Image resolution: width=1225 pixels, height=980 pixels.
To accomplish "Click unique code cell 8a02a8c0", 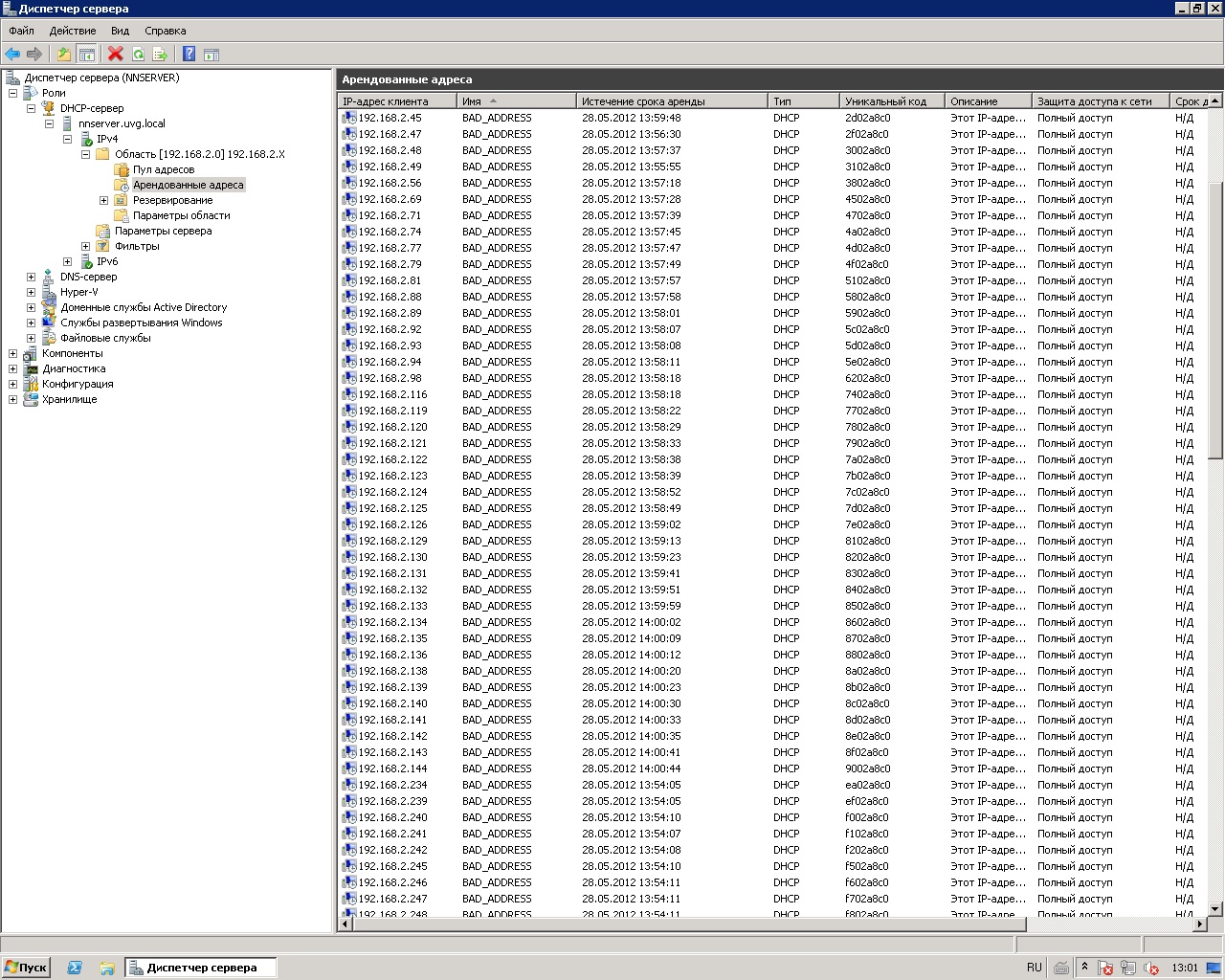I will [x=867, y=671].
